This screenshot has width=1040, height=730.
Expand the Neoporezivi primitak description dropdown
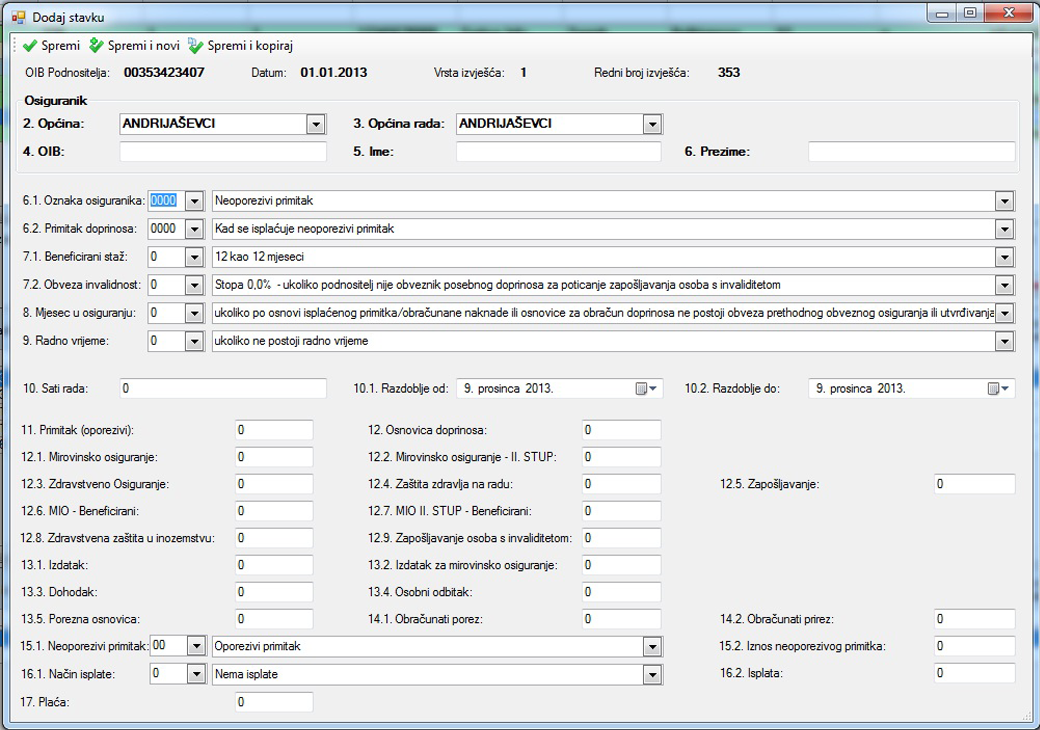click(x=1004, y=201)
